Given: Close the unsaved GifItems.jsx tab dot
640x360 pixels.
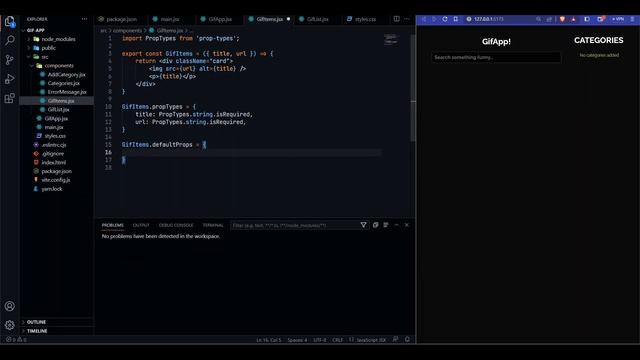Looking at the screenshot, I should (x=288, y=19).
